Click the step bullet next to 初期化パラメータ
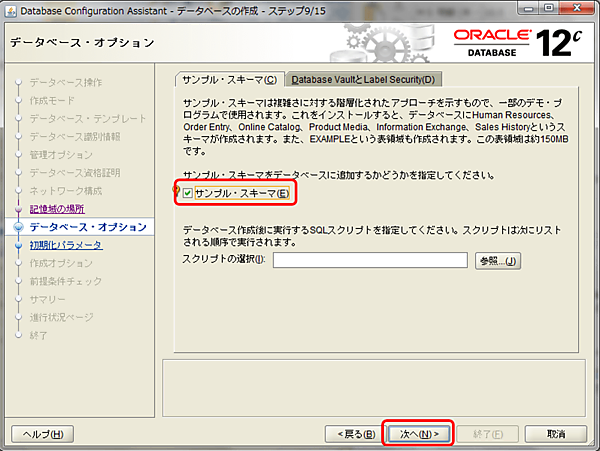Screen dimensions: 600x451 pos(18,245)
